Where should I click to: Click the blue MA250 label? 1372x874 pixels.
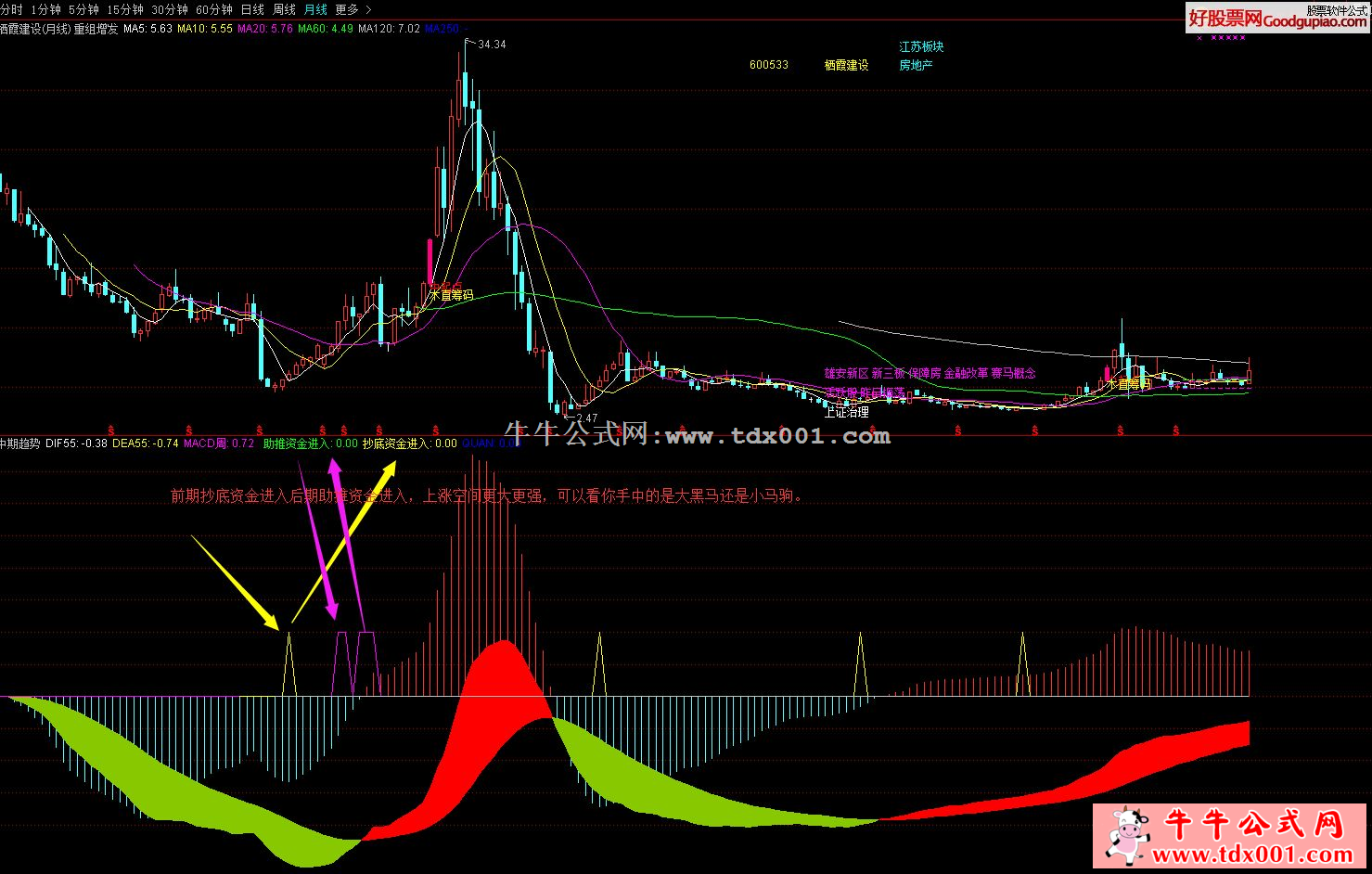tap(446, 29)
